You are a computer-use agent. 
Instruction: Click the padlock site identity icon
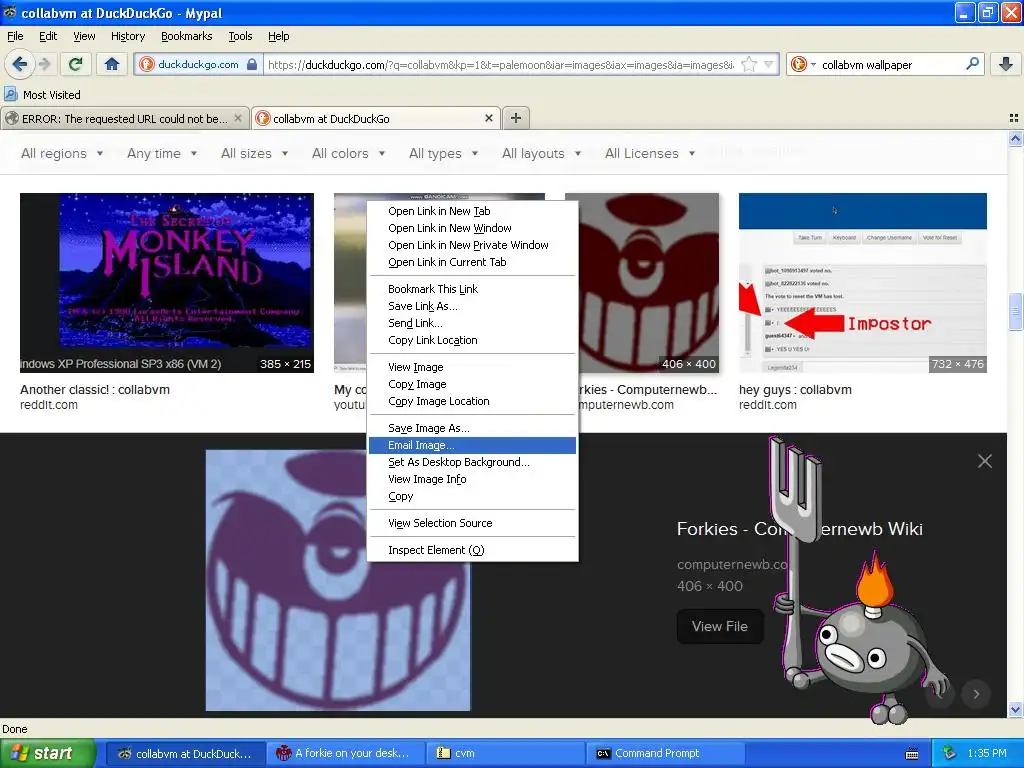click(252, 65)
